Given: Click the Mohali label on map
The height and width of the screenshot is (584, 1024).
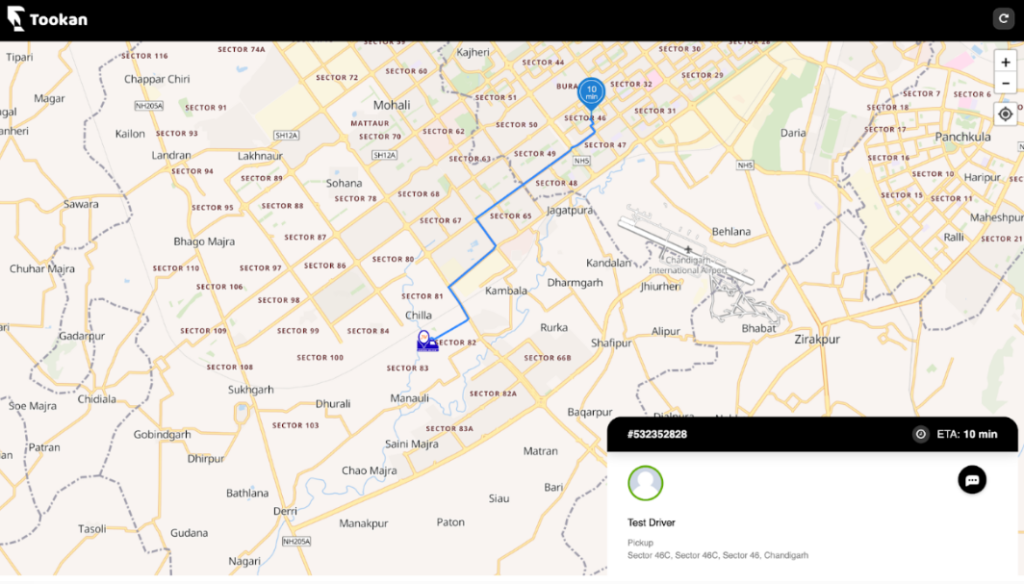Looking at the screenshot, I should [x=392, y=105].
